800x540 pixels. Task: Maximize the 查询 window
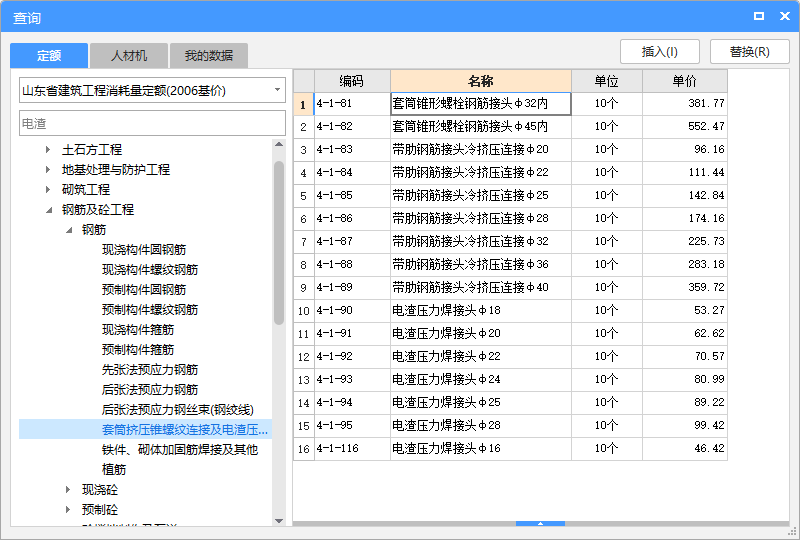pos(759,16)
